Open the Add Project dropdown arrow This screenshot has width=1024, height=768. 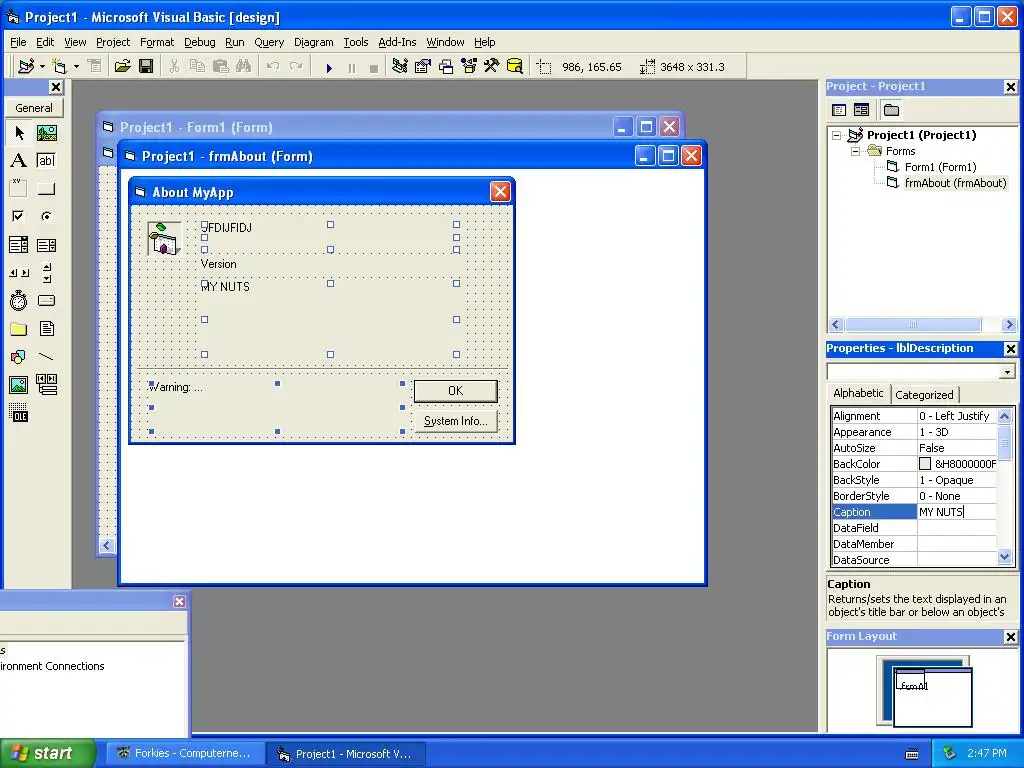pyautogui.click(x=42, y=67)
